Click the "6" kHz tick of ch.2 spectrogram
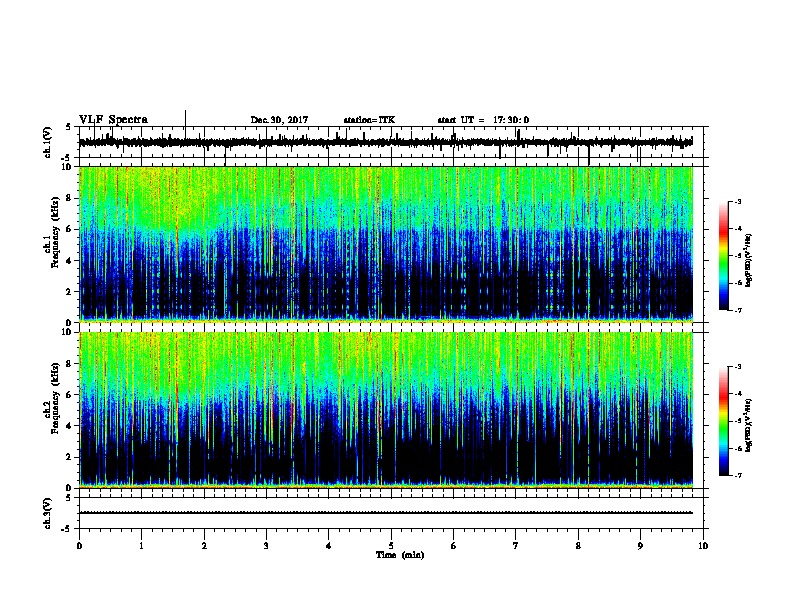 coord(69,395)
